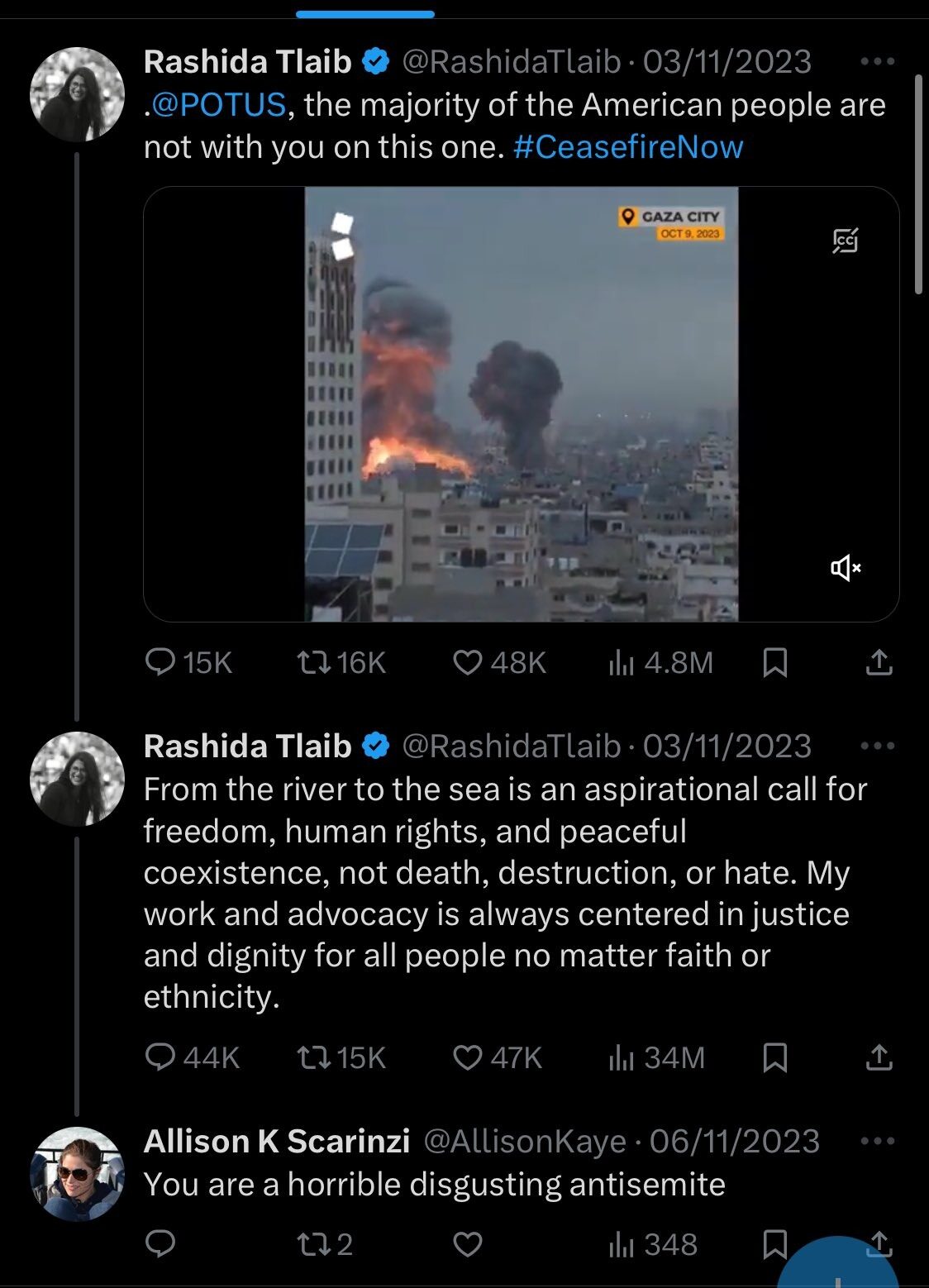Open the #CeasefireNow hashtag
The width and height of the screenshot is (929, 1288).
pyautogui.click(x=628, y=147)
